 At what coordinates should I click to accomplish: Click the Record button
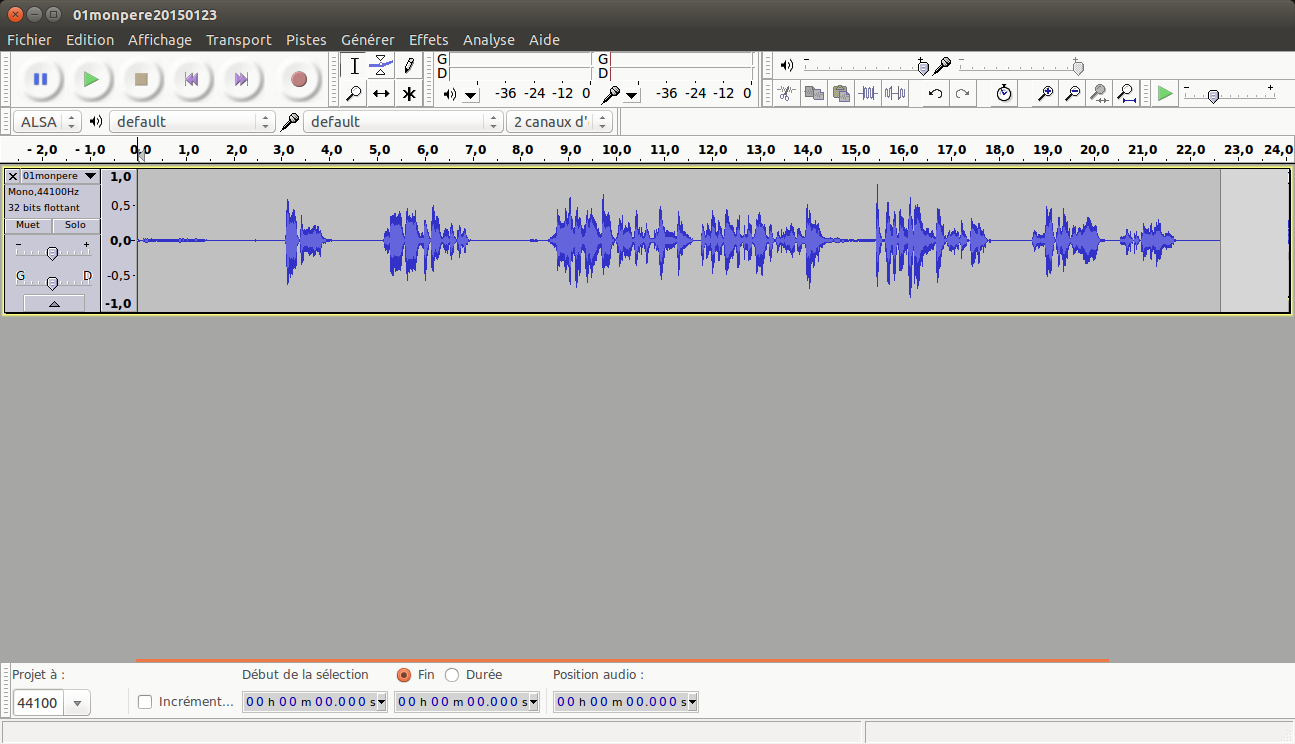pyautogui.click(x=298, y=79)
